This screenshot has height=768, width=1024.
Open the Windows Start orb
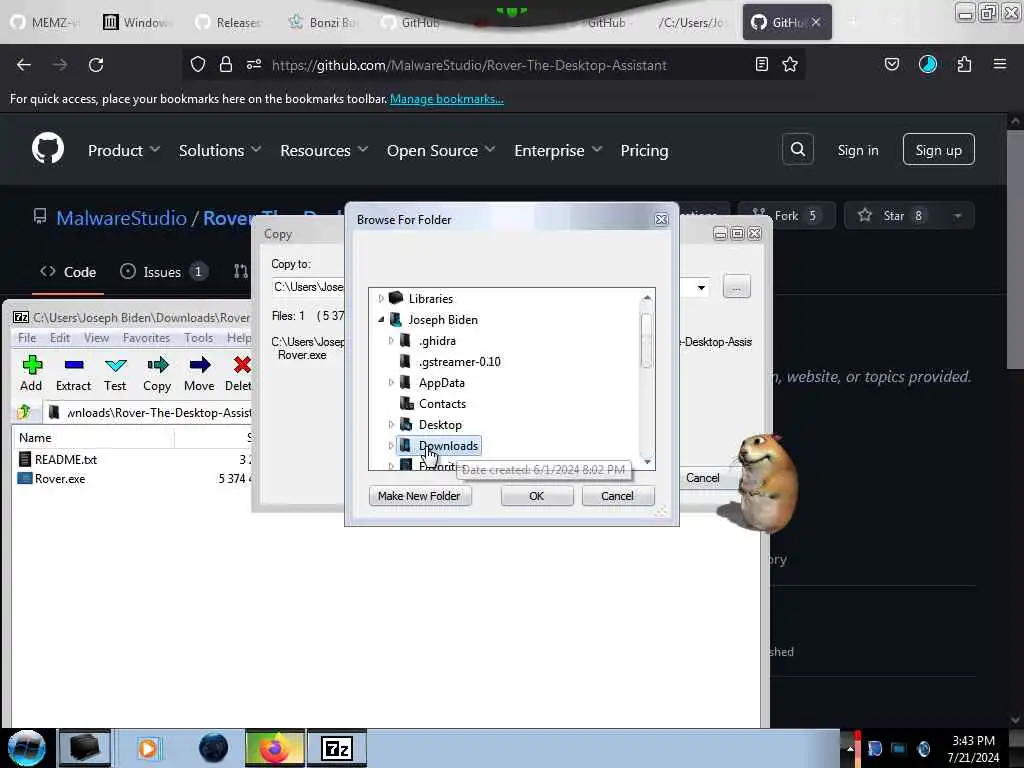click(26, 748)
